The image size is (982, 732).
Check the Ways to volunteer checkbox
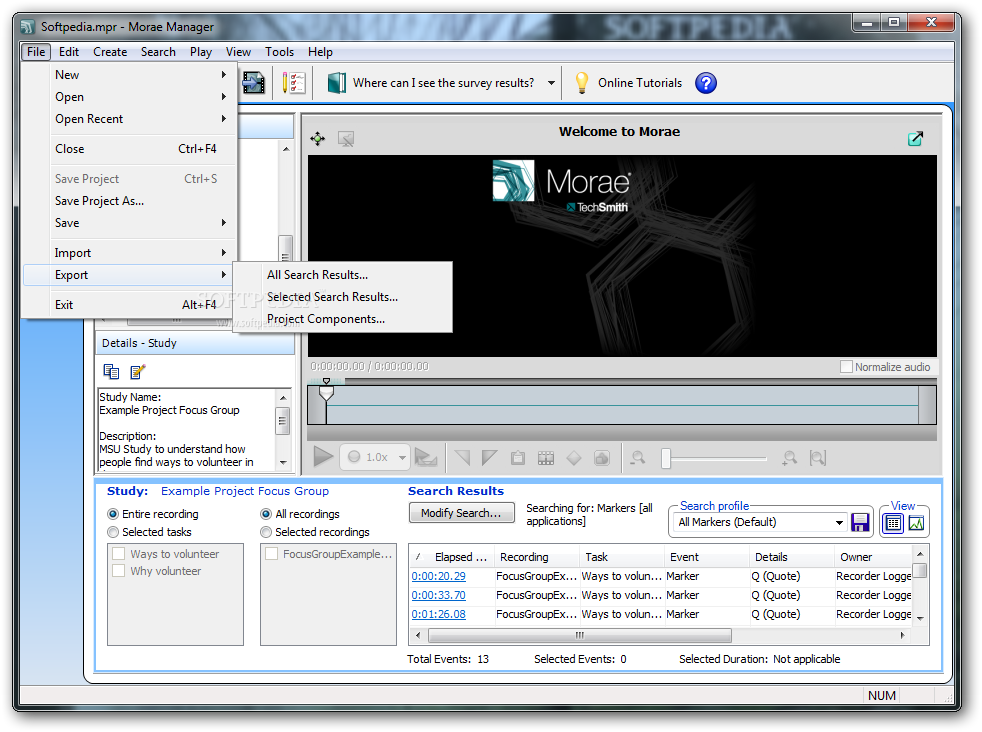coord(118,554)
